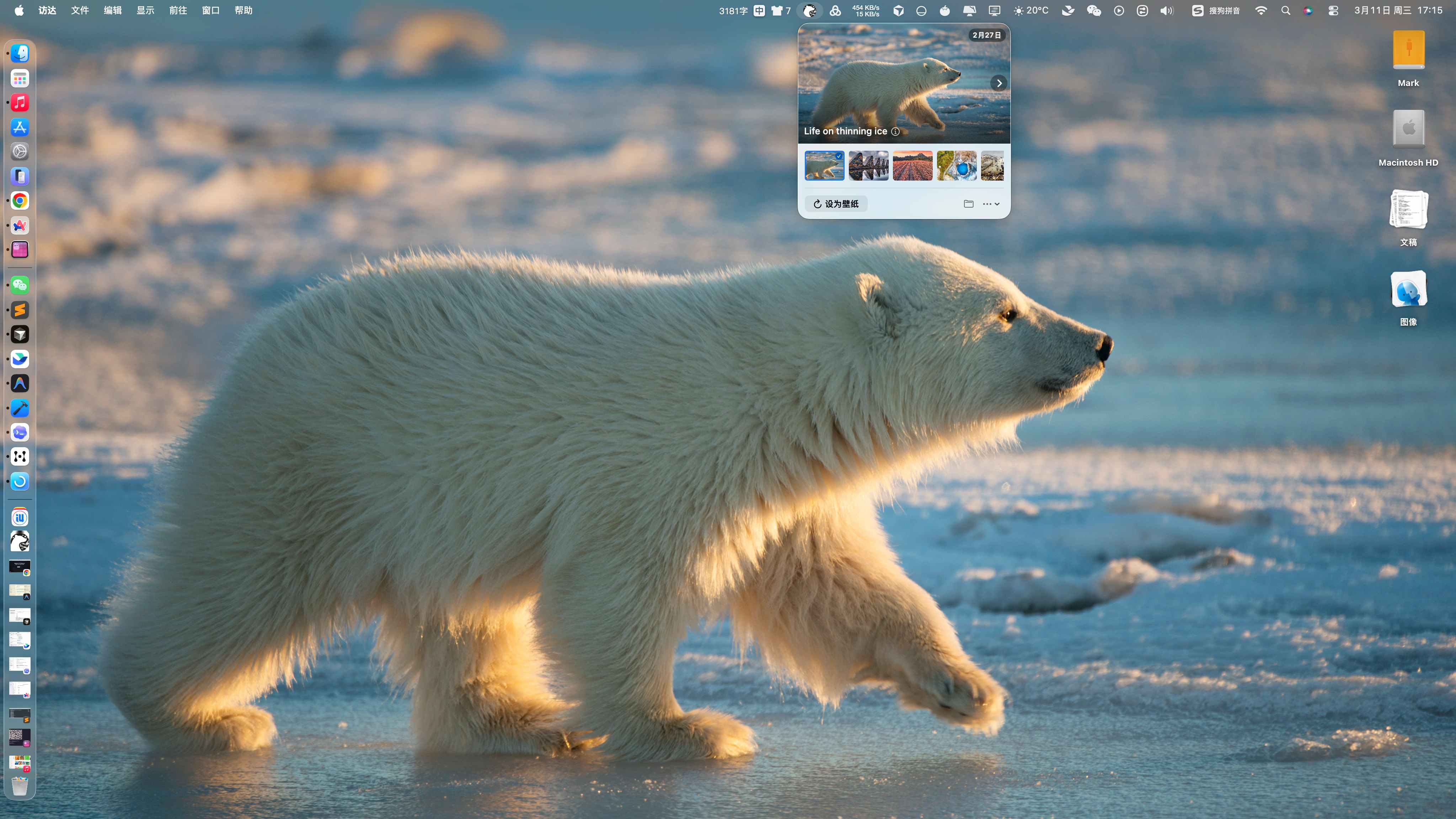Open Spotlight search magnifier icon
This screenshot has height=819, width=1456.
click(1285, 11)
